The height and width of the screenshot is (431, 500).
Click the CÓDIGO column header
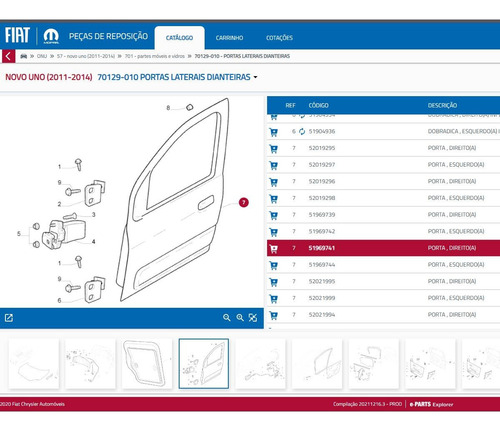click(319, 105)
